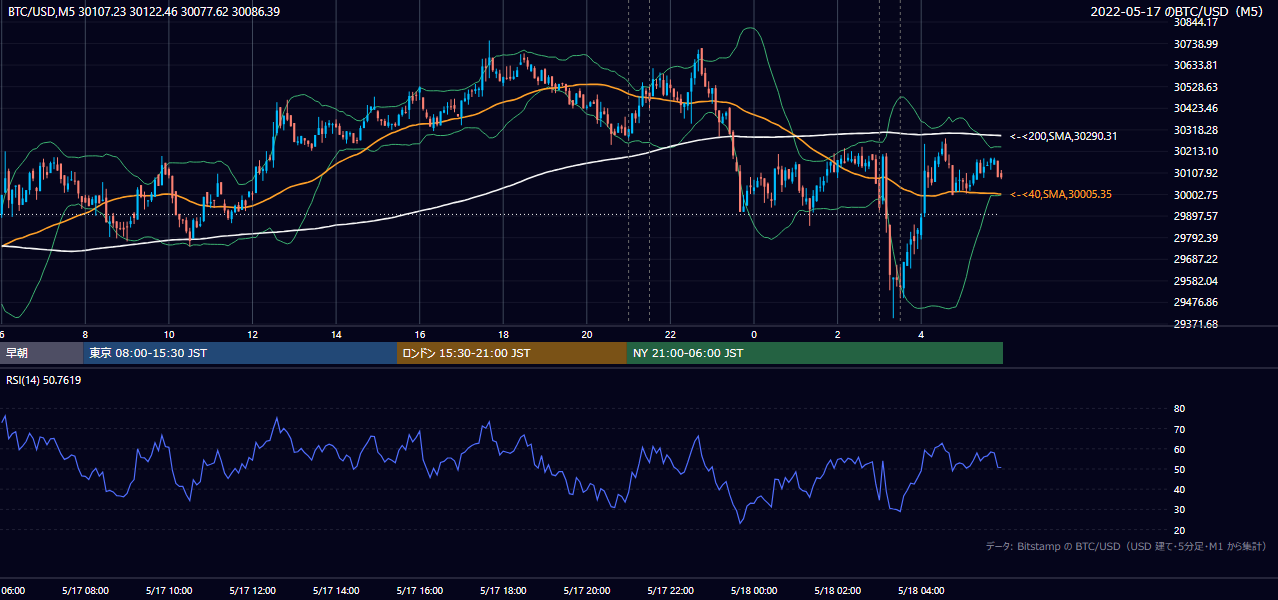1278x600 pixels.
Task: Click the 5/18 00:00 time axis label
Action: (x=754, y=591)
